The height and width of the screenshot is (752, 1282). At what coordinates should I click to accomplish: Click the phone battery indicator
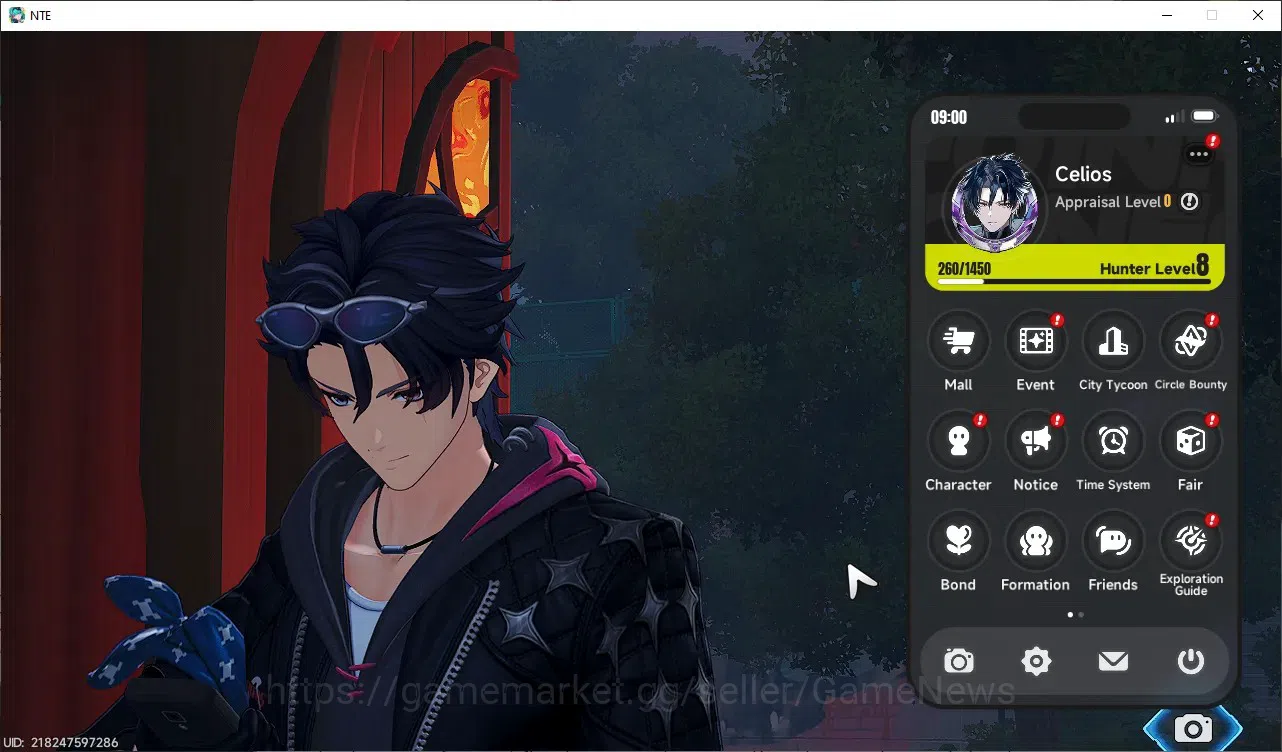click(1204, 116)
